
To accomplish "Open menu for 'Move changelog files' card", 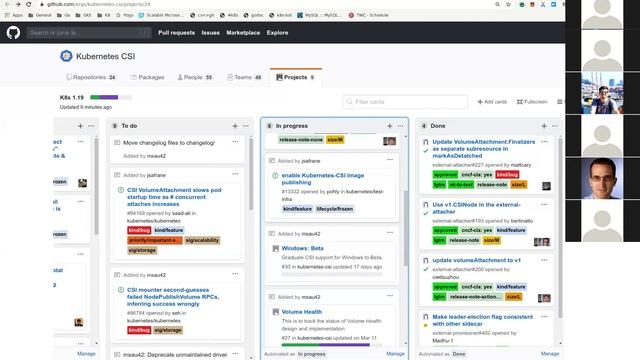I will 236,142.
